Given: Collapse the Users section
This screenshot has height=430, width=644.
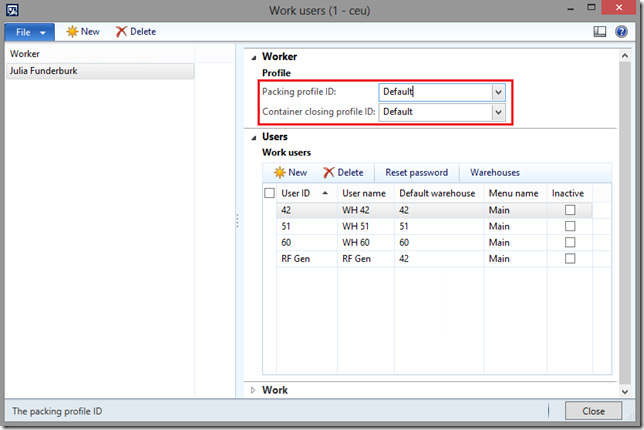Looking at the screenshot, I should pos(252,136).
